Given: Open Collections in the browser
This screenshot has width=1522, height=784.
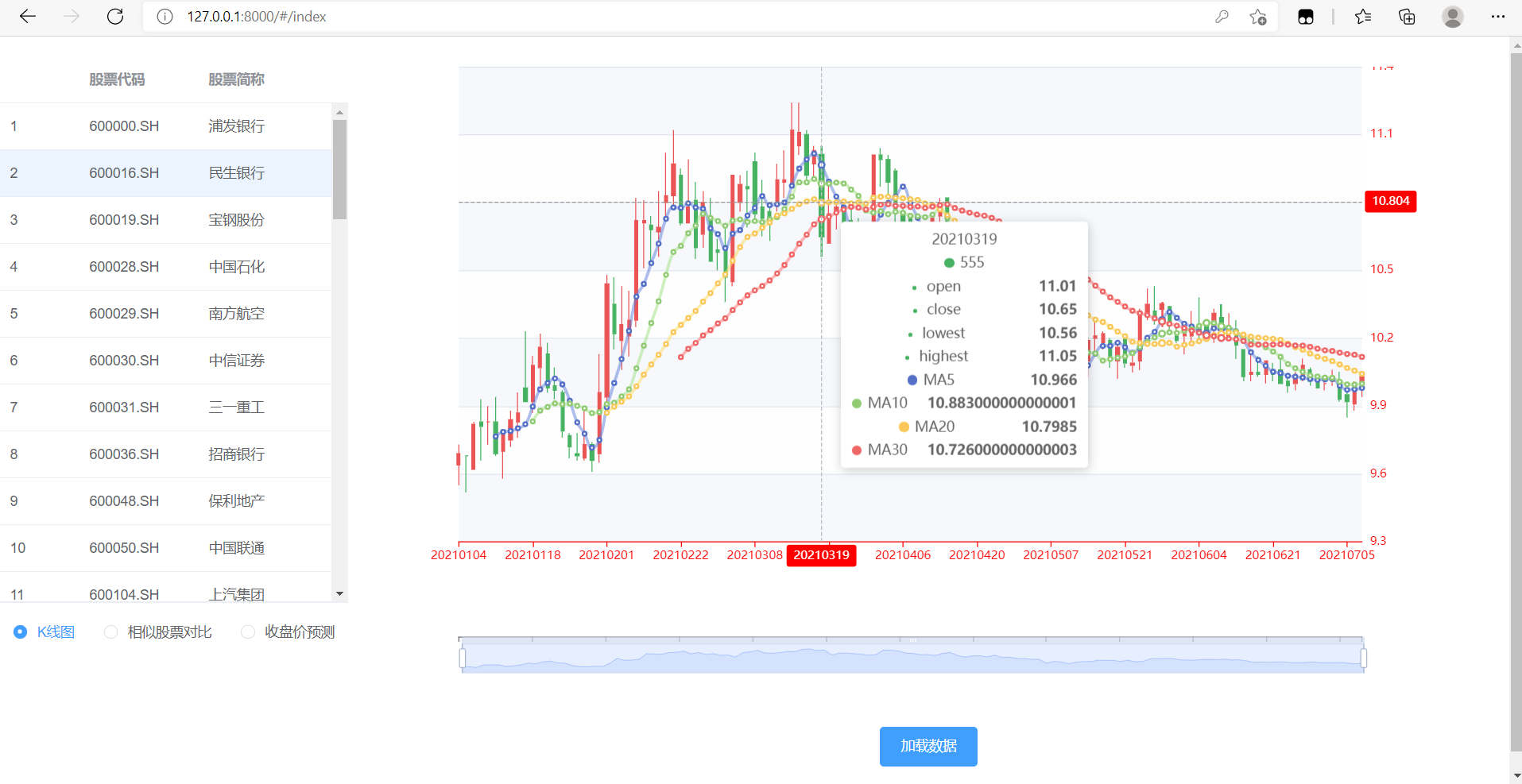Looking at the screenshot, I should (x=1407, y=16).
